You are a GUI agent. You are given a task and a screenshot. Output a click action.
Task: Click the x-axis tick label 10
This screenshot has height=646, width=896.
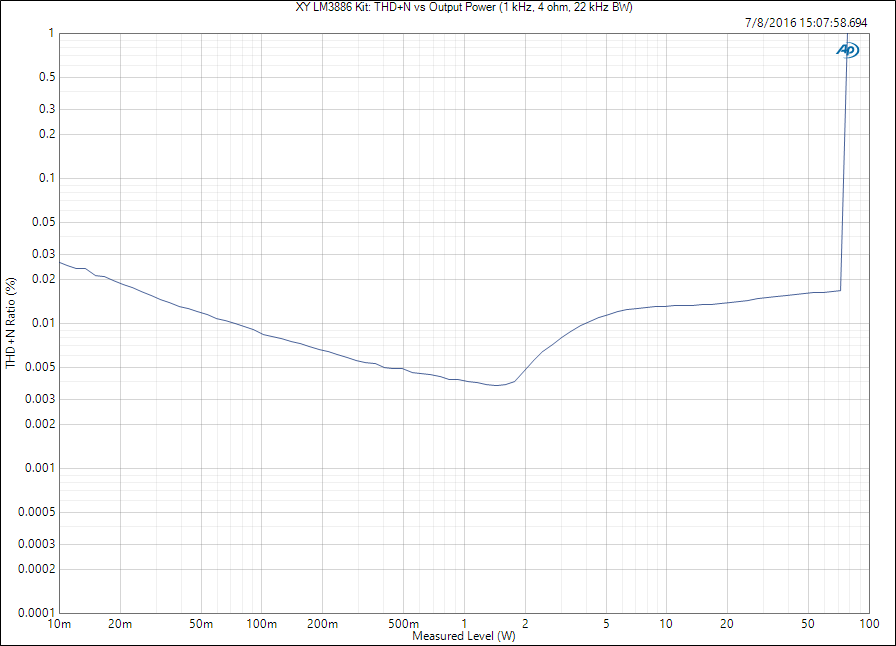tap(666, 624)
